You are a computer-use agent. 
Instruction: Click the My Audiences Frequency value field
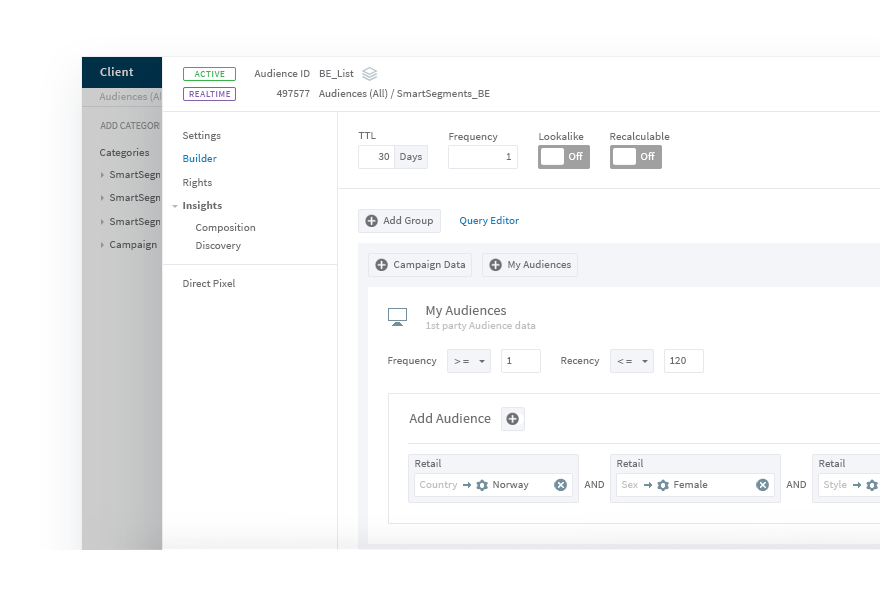[x=521, y=361]
